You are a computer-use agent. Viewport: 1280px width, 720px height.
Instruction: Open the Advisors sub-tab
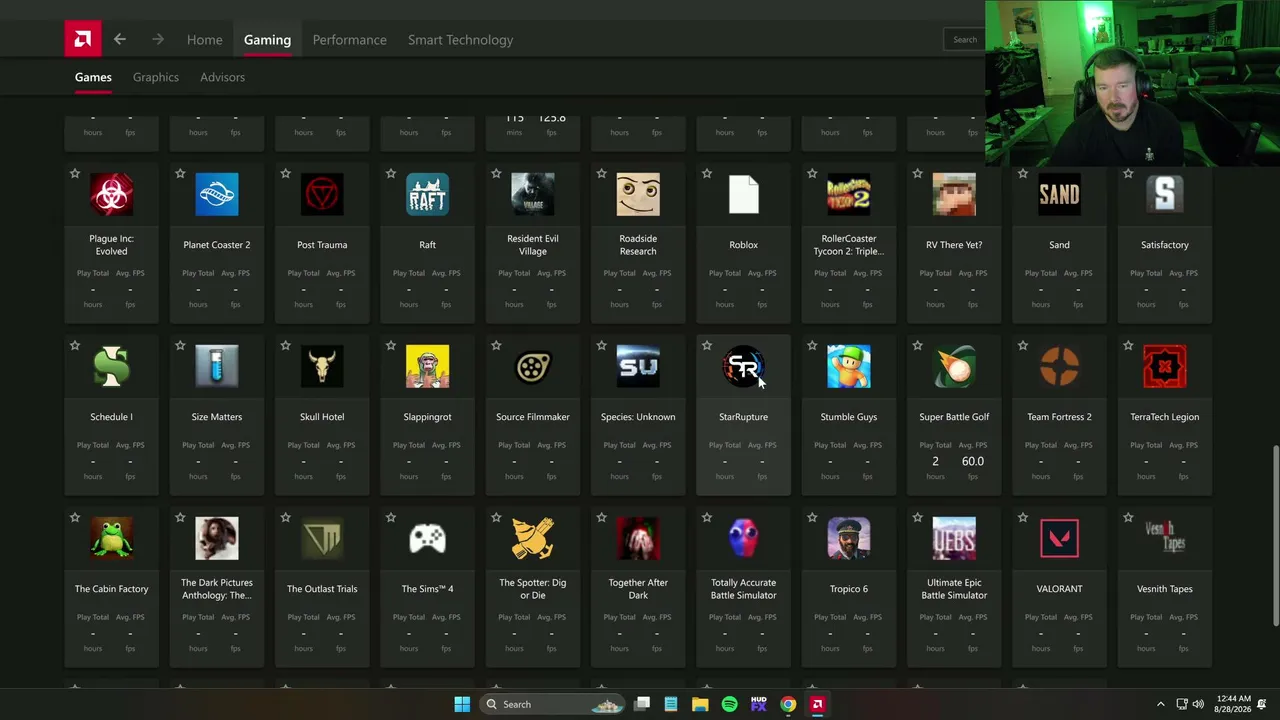pyautogui.click(x=222, y=77)
